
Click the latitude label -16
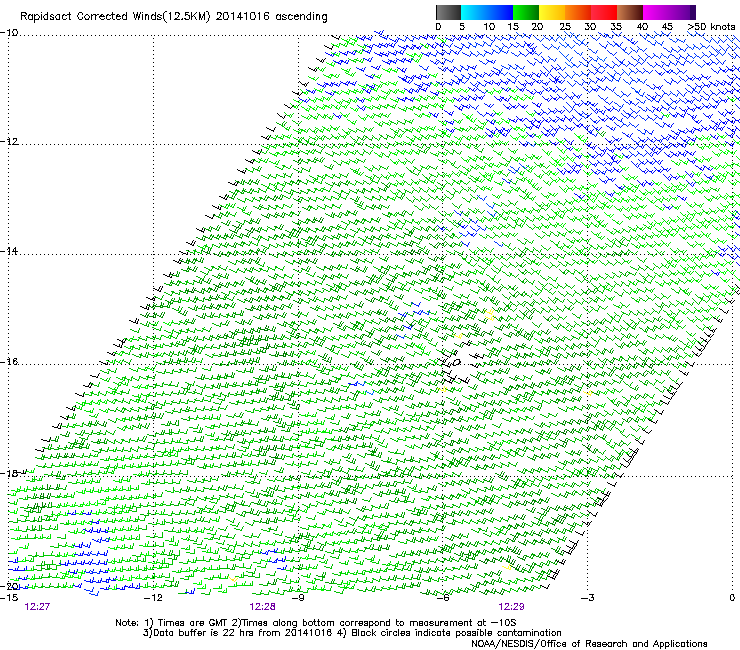point(9,361)
